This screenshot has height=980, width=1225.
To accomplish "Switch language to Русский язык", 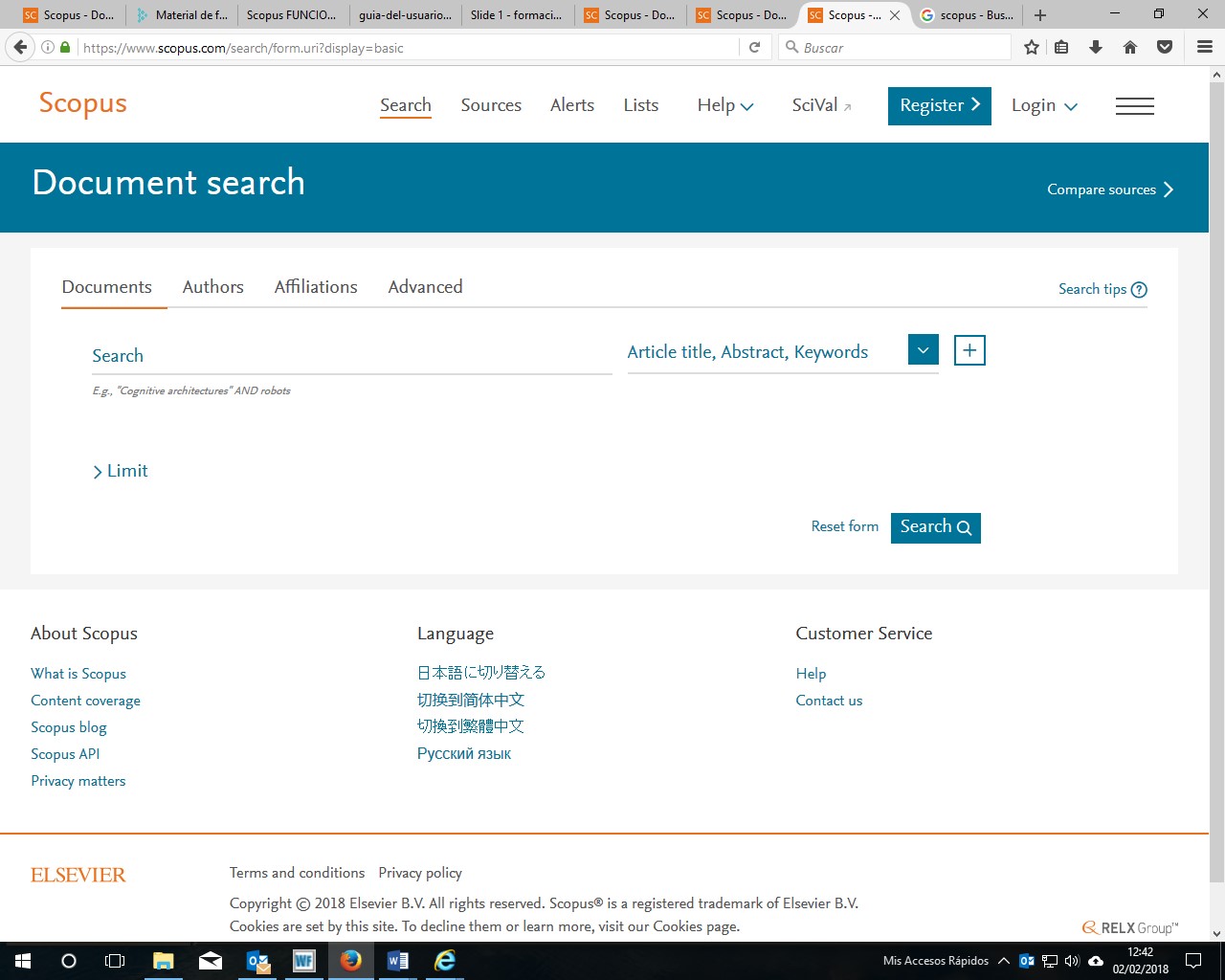I will 464,754.
